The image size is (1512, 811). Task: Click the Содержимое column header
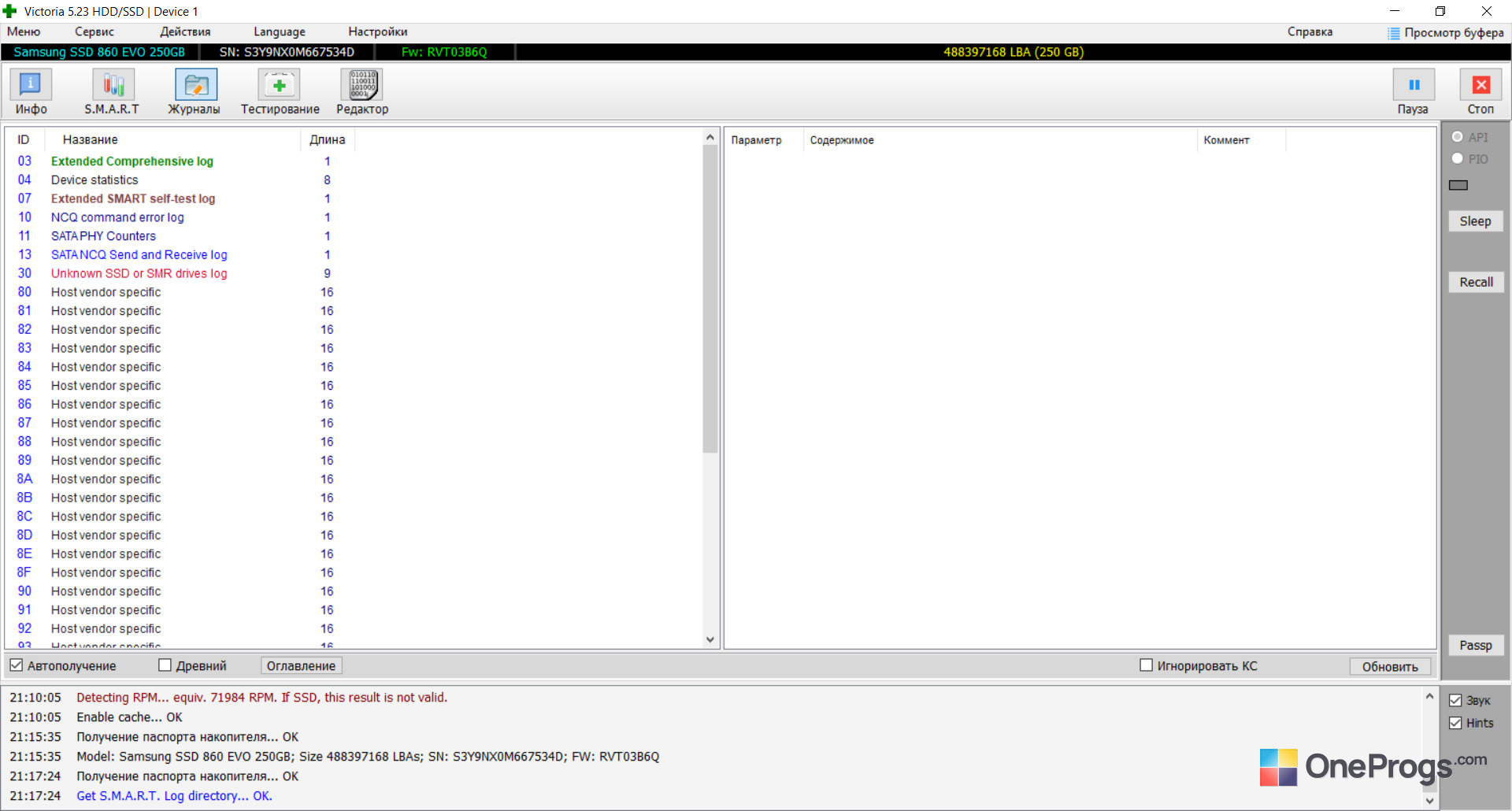pyautogui.click(x=1000, y=140)
